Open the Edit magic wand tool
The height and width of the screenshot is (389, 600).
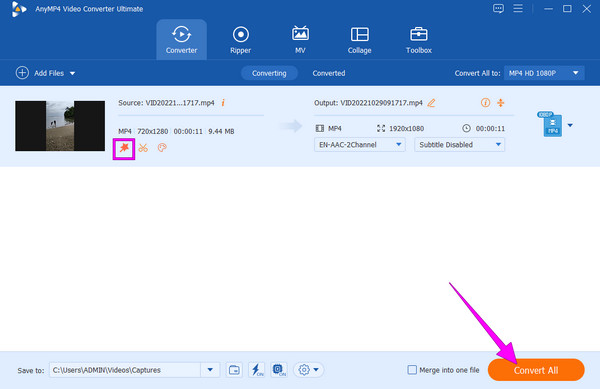[124, 148]
